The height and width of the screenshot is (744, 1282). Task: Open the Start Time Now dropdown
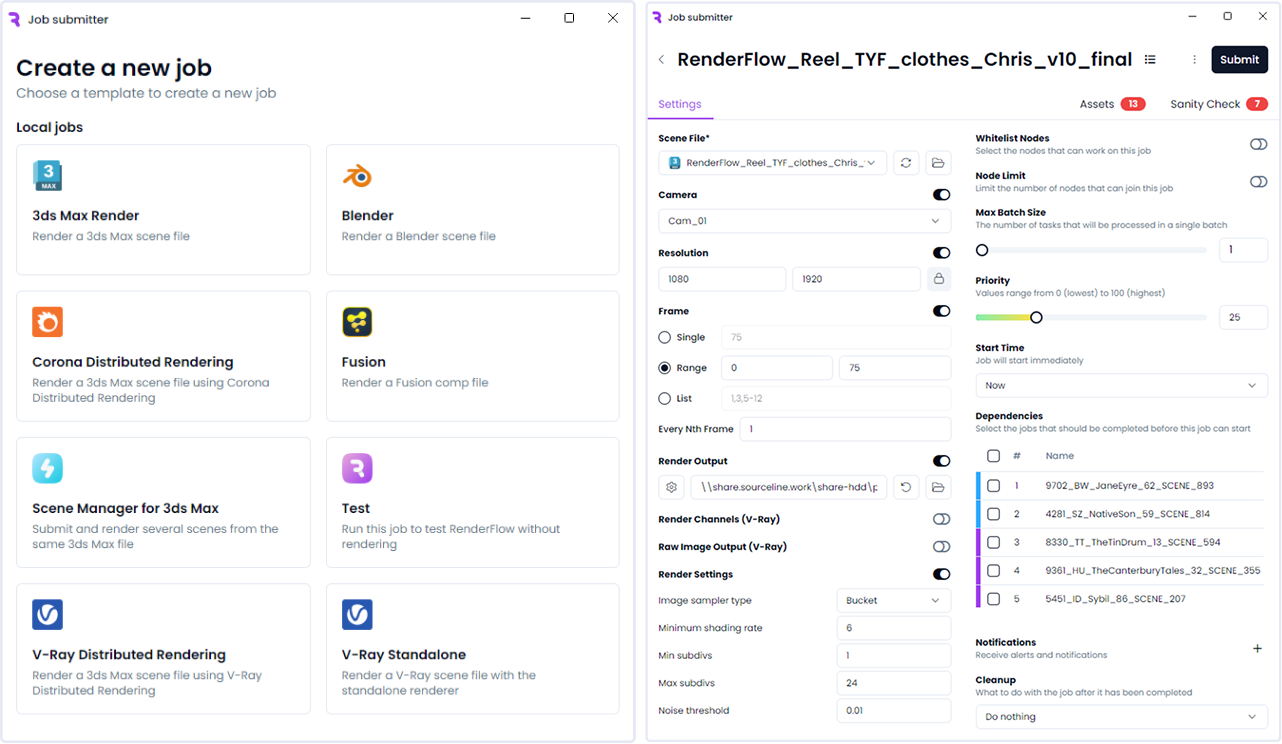[x=1122, y=385]
